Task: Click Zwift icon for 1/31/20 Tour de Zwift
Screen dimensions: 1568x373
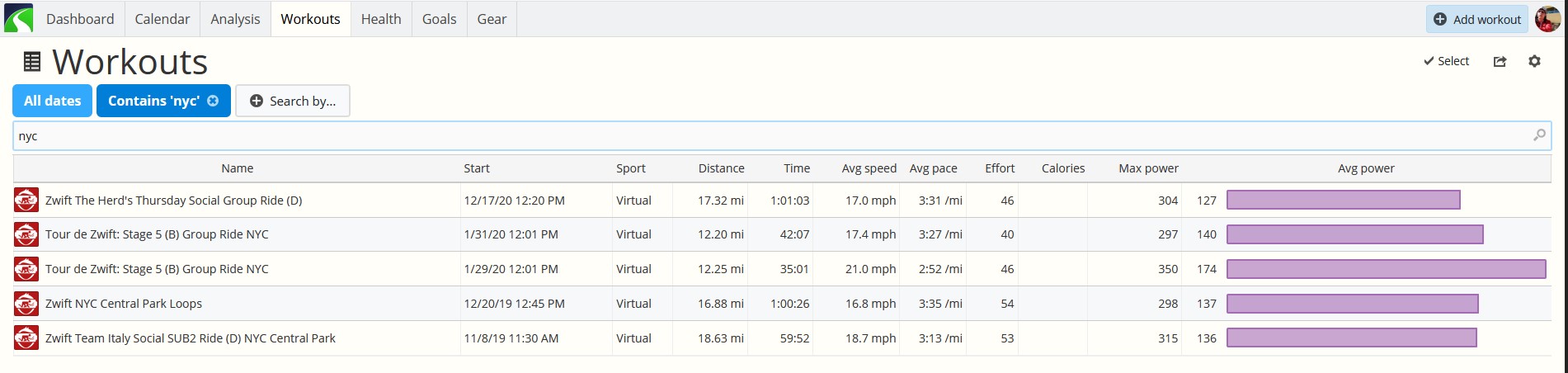Action: 26,234
